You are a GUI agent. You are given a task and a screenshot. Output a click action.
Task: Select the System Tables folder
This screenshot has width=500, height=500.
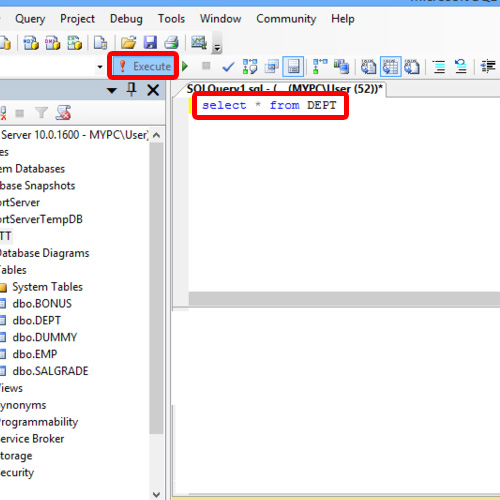[47, 287]
